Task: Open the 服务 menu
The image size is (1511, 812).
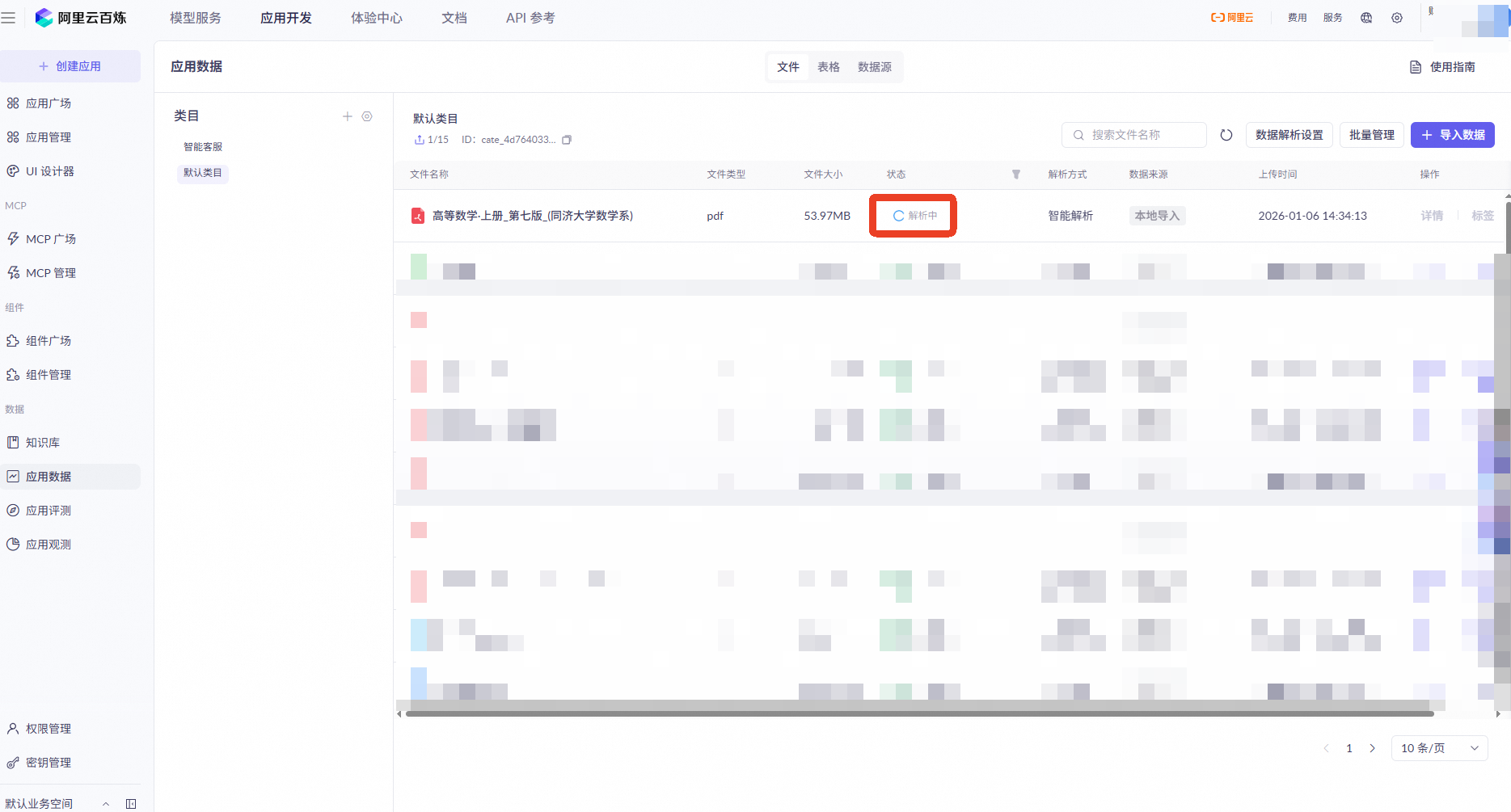Action: pyautogui.click(x=1333, y=18)
